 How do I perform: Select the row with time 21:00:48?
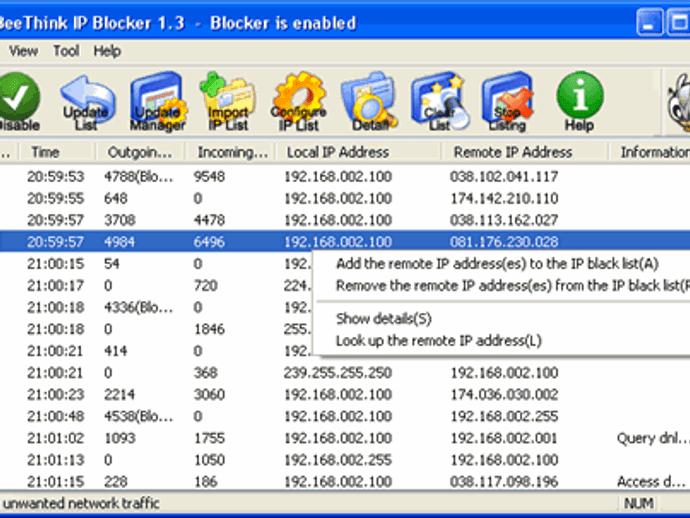[345, 416]
